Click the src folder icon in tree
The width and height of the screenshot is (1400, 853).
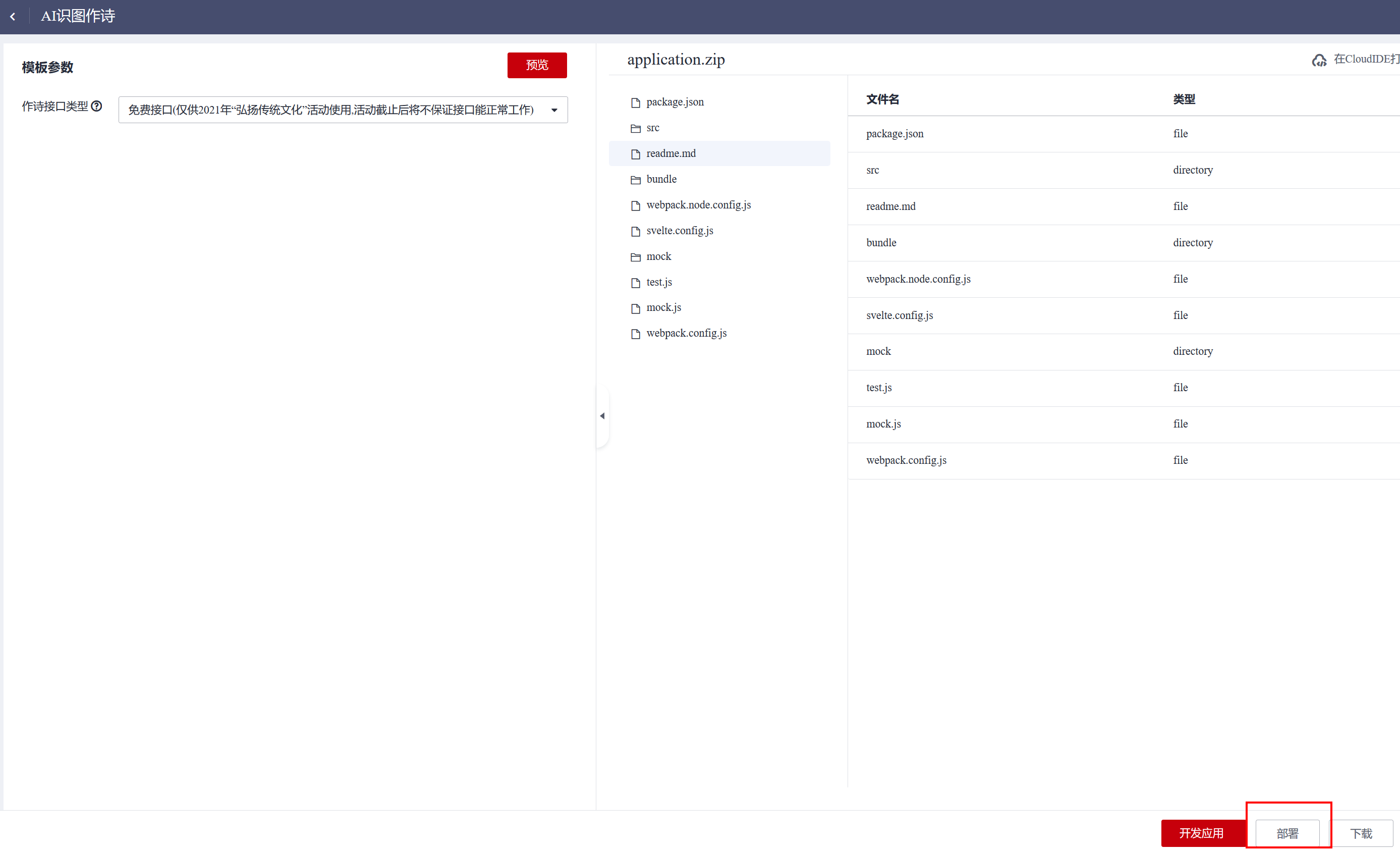click(635, 128)
